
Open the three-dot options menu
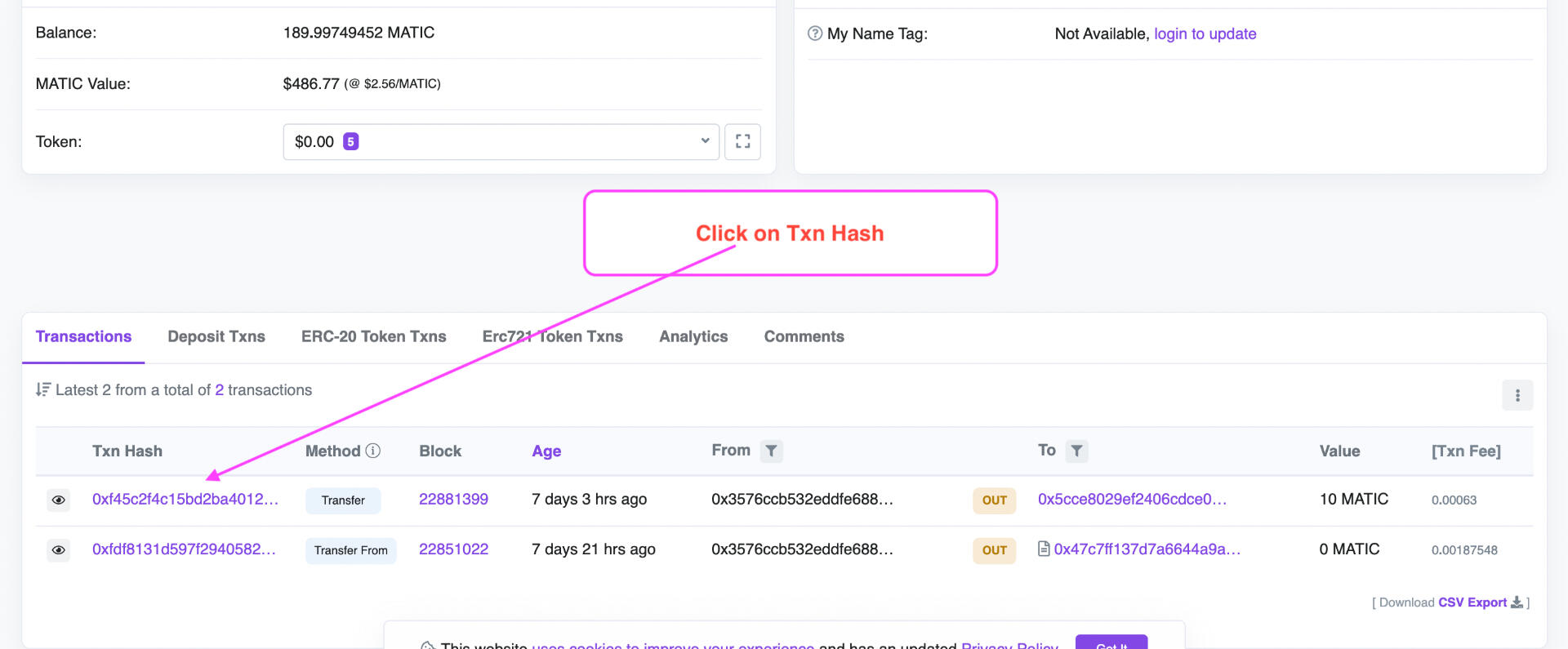coord(1517,395)
